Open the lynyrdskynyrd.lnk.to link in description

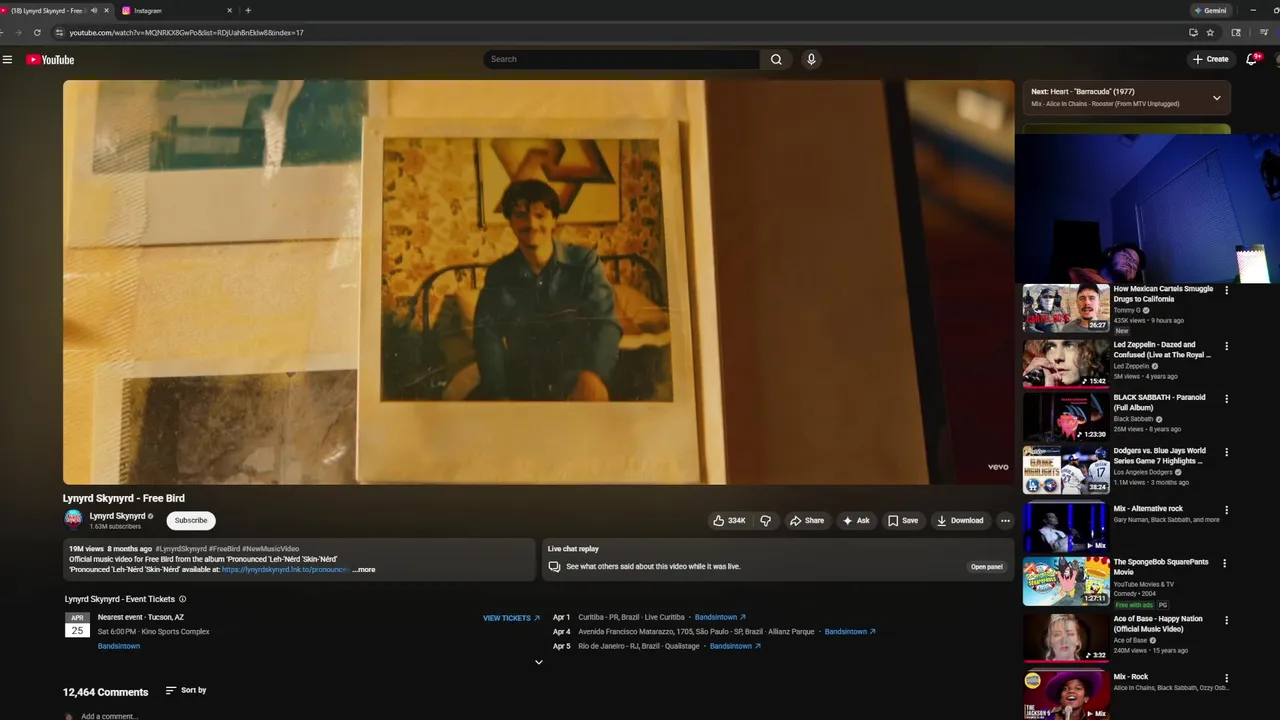click(285, 570)
